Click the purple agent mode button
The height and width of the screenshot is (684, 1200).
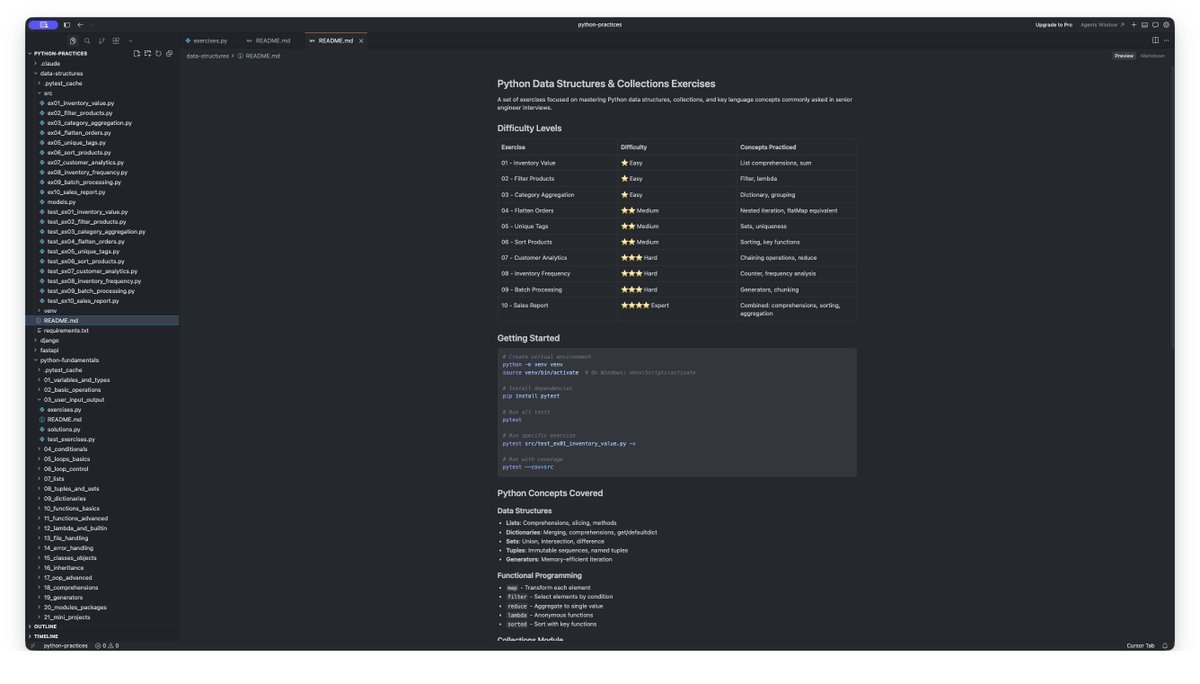tap(43, 24)
